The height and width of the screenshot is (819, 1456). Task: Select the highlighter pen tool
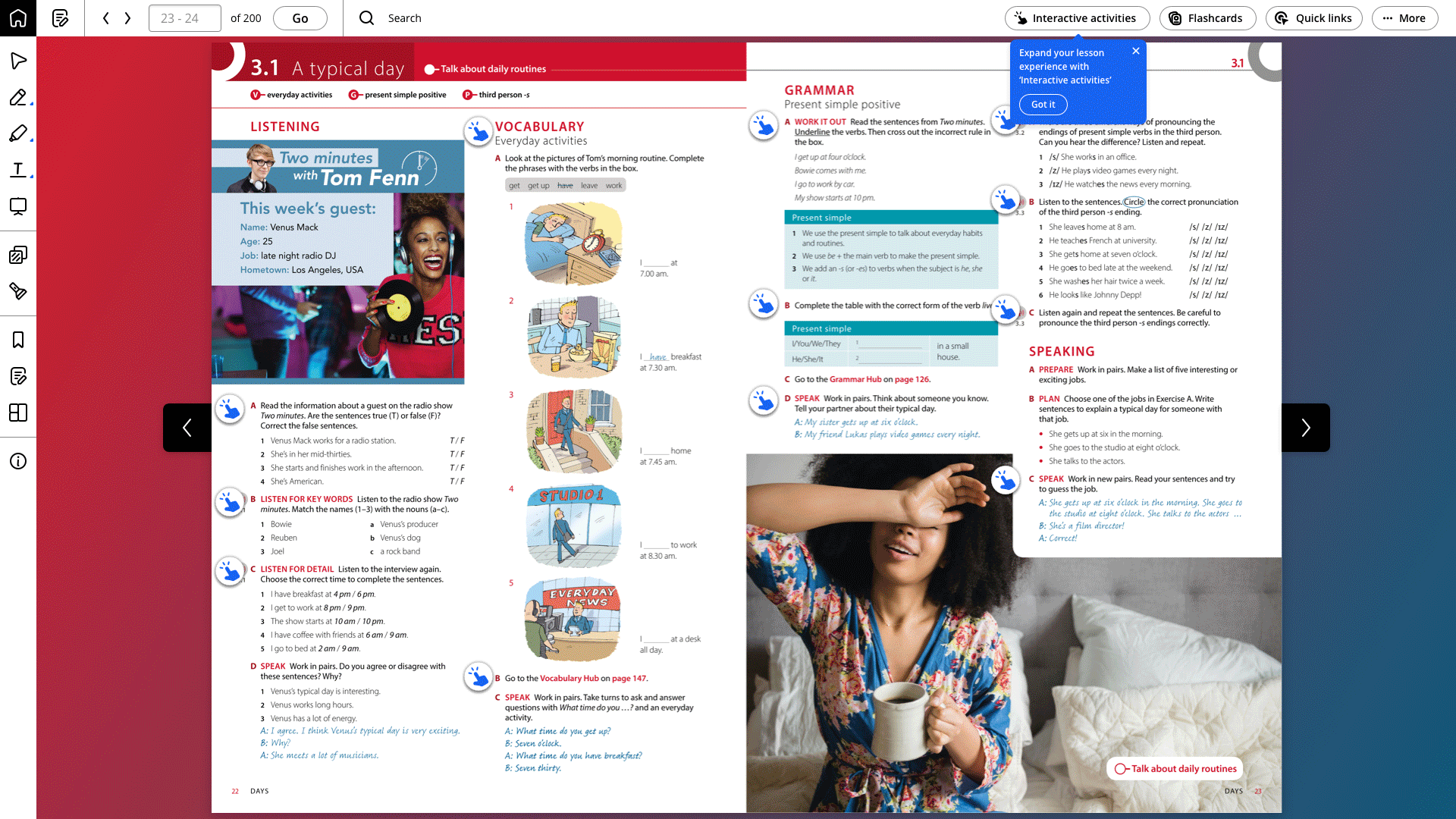[18, 133]
